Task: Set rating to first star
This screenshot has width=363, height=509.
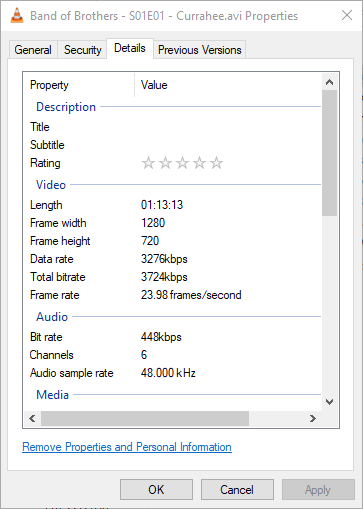Action: [x=148, y=163]
